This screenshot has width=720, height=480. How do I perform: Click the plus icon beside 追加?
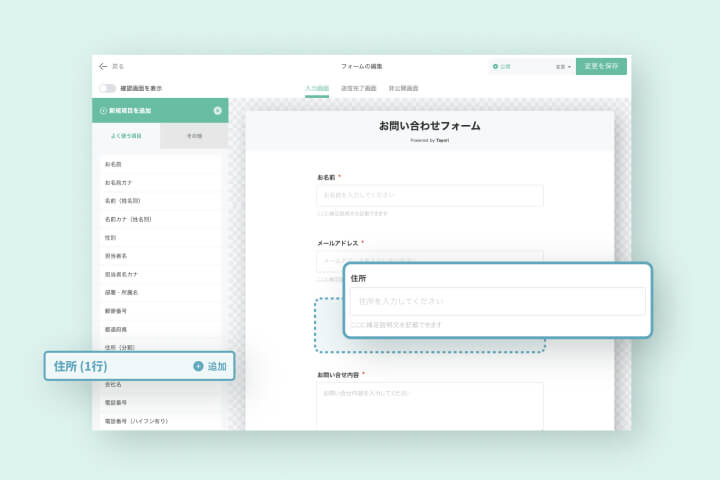coord(198,366)
